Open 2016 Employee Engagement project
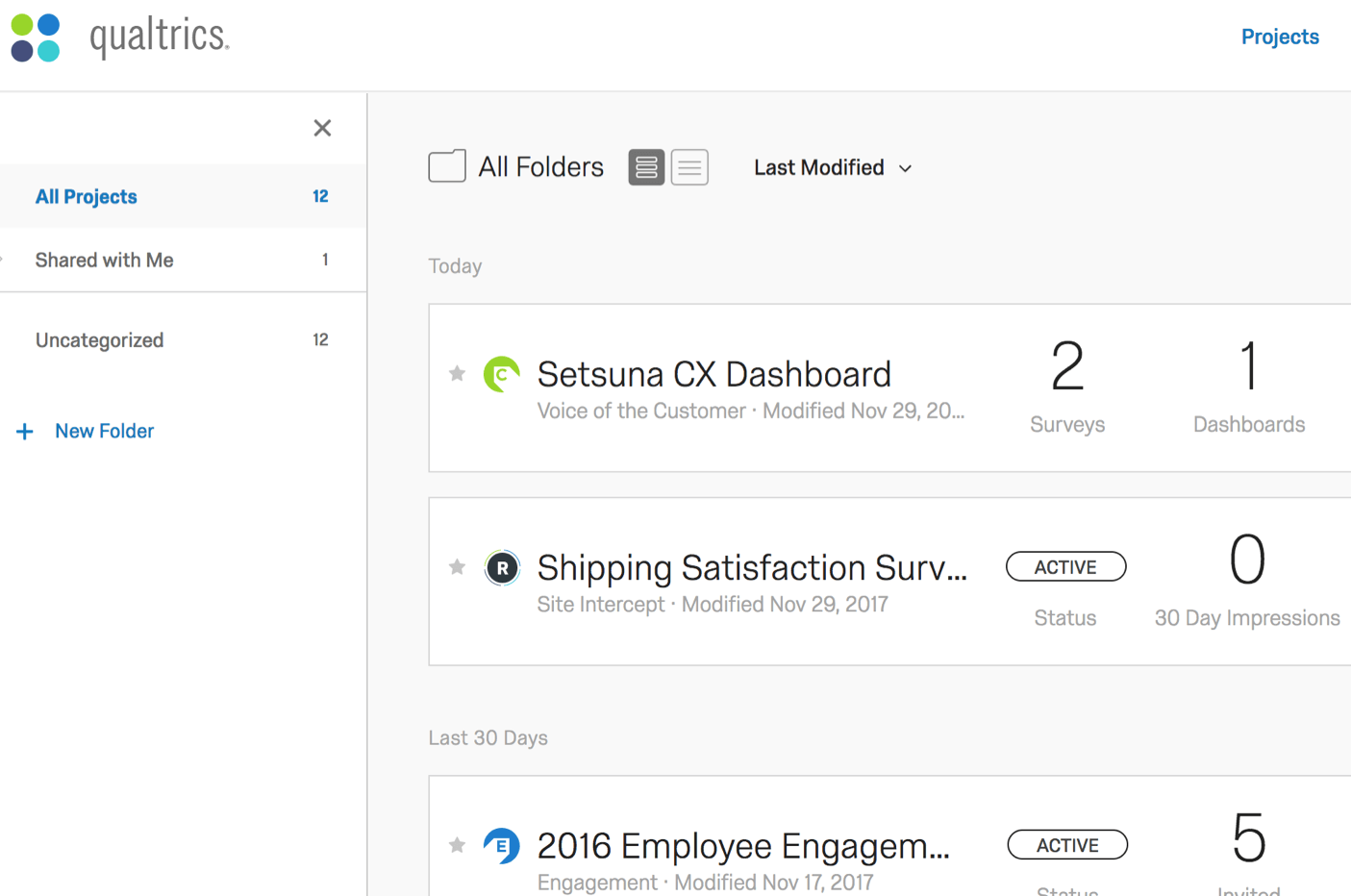The image size is (1351, 896). (743, 846)
